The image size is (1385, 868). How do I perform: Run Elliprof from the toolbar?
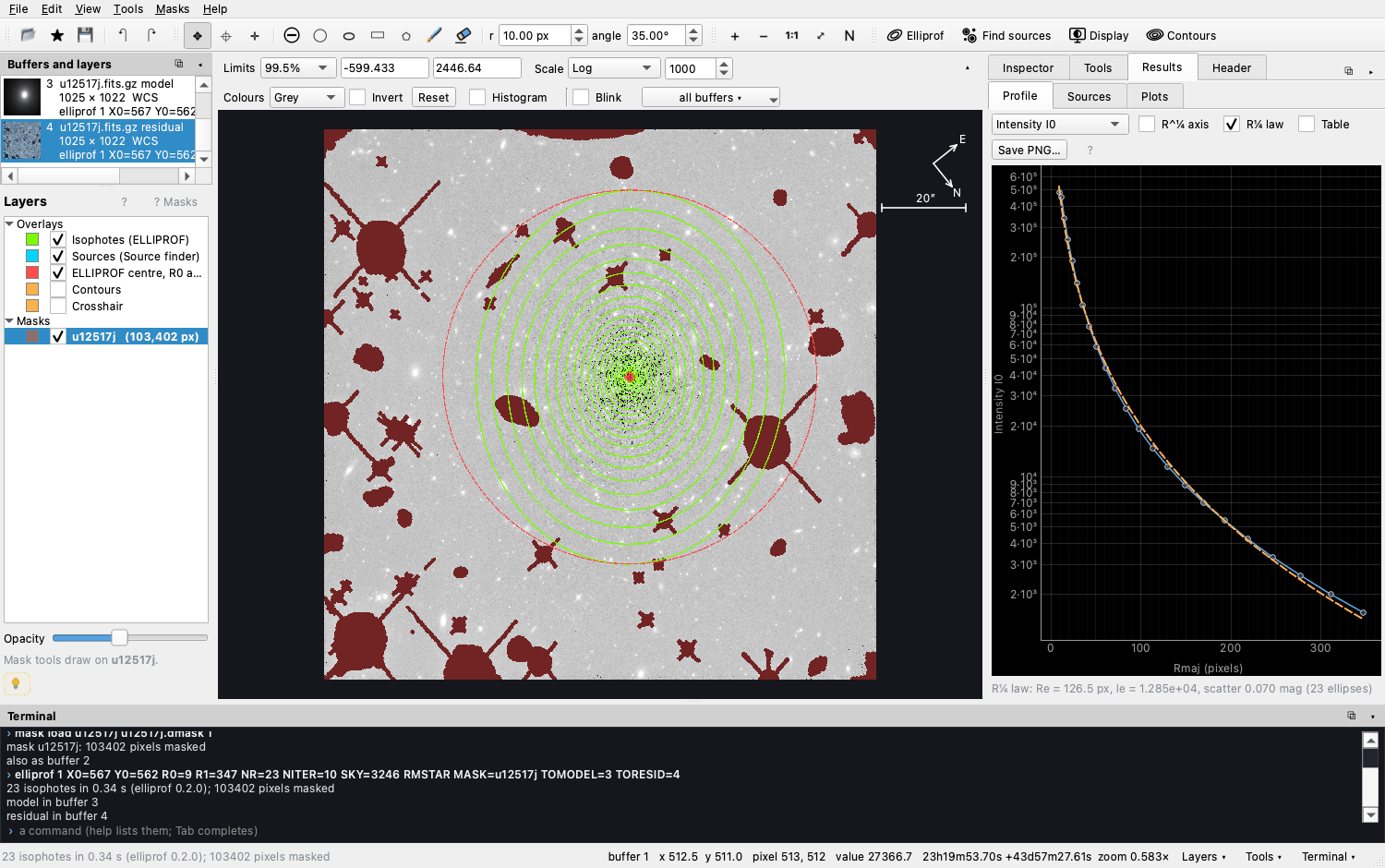point(916,35)
